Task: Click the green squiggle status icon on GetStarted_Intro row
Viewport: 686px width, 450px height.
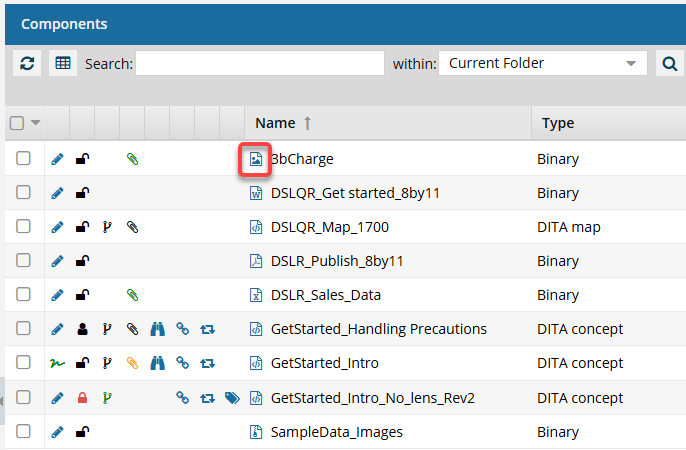Action: (x=58, y=363)
